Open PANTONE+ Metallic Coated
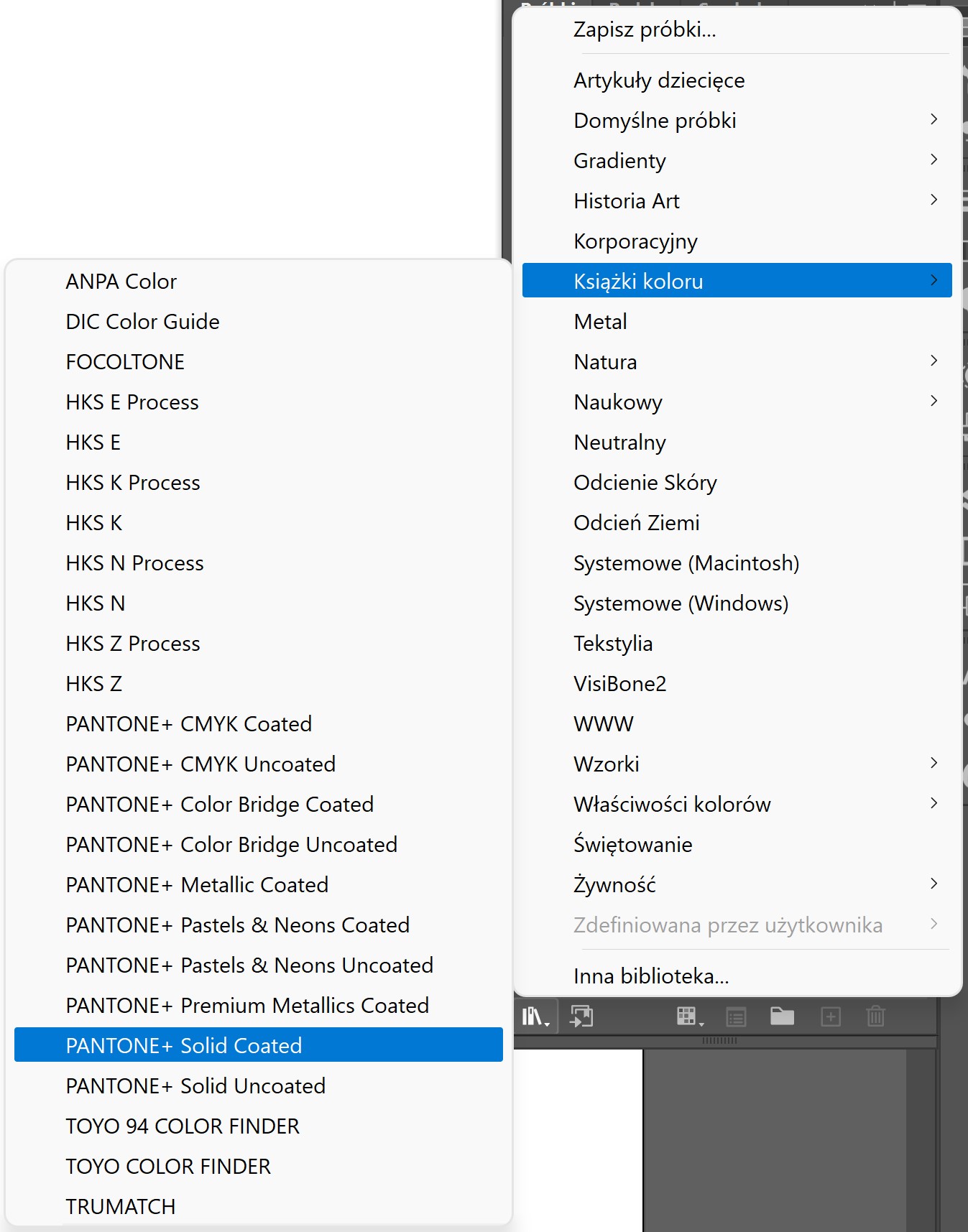Image resolution: width=968 pixels, height=1232 pixels. point(259,885)
